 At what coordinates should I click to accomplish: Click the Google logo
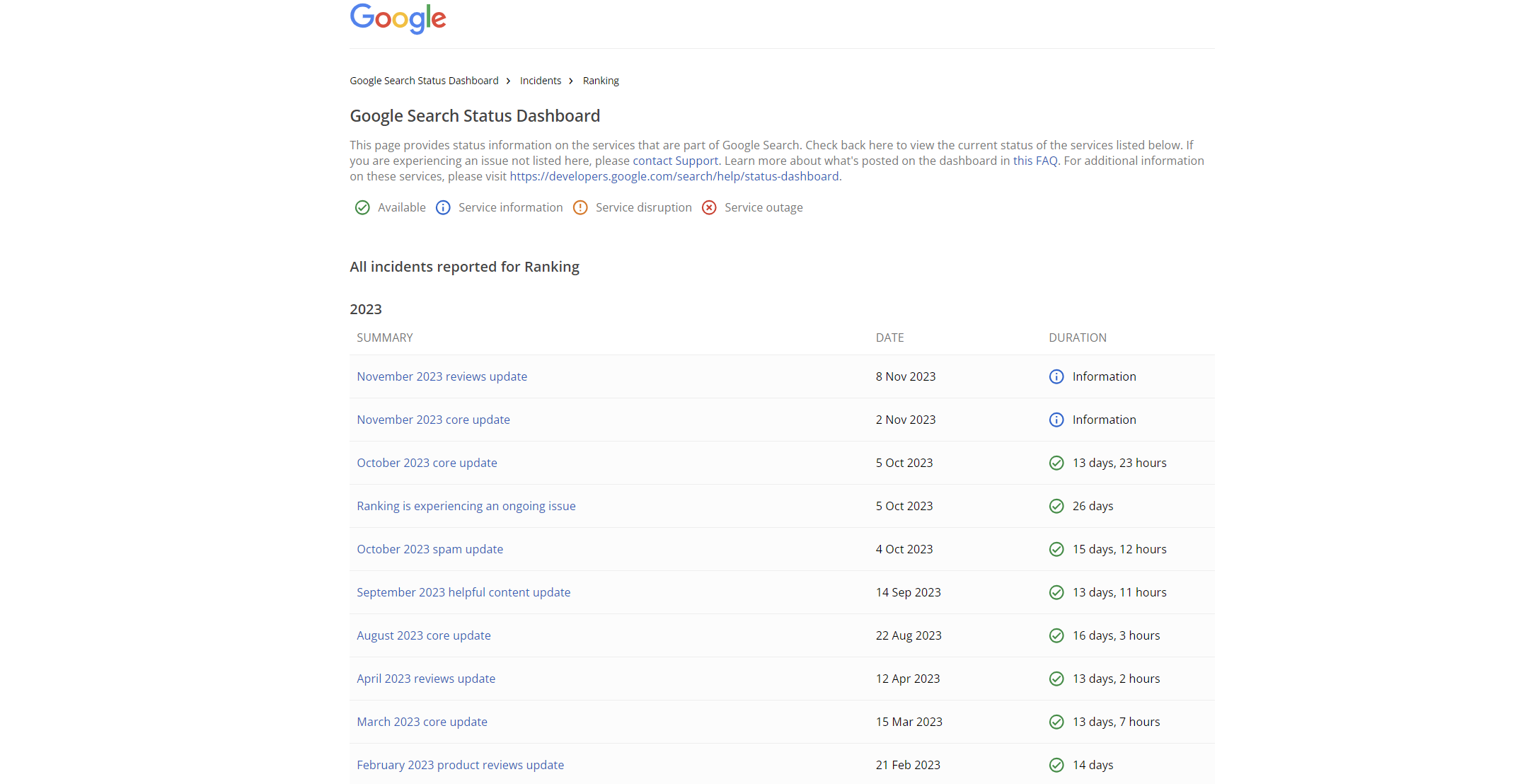click(398, 18)
